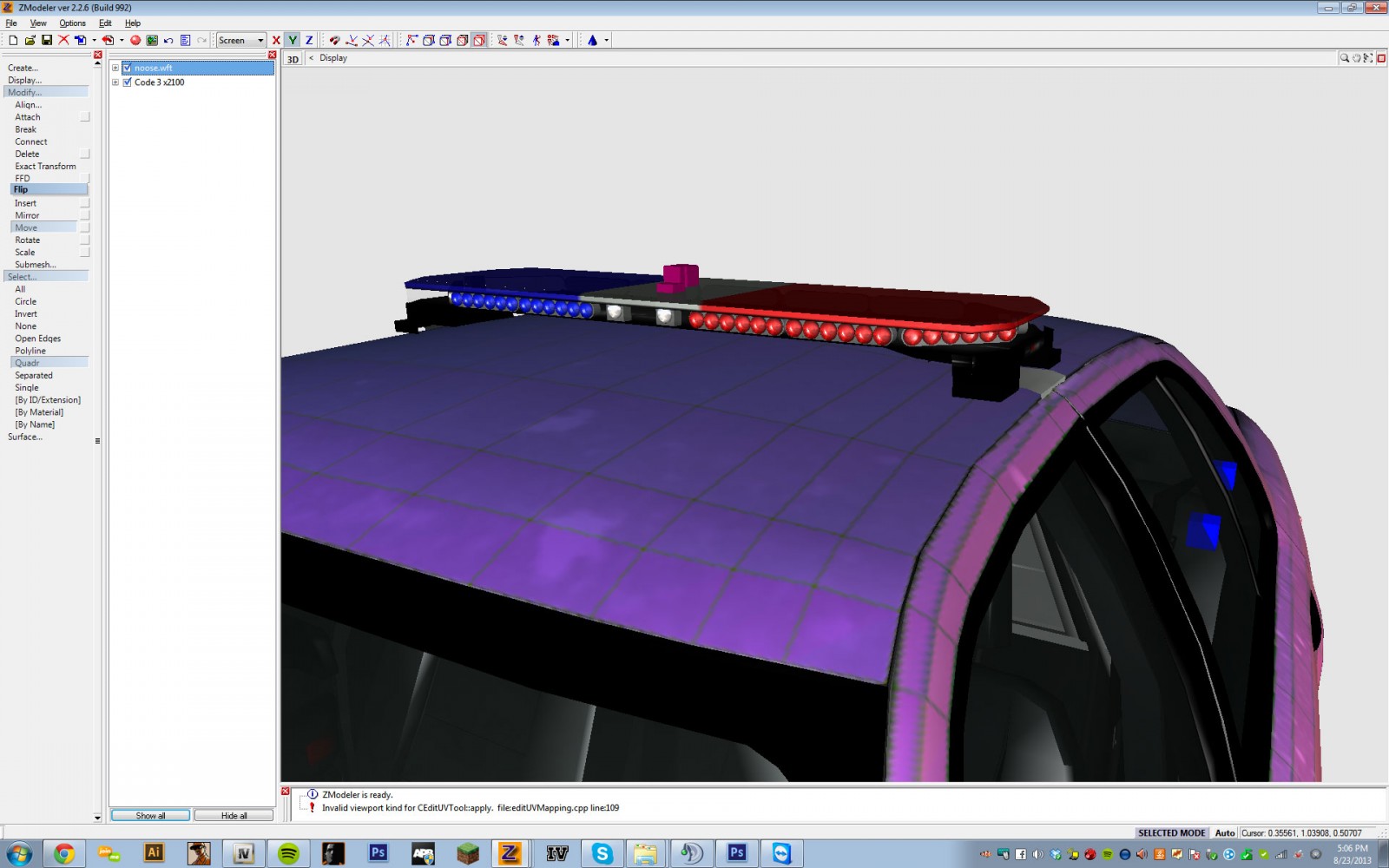
Task: Select the viewport pan hand tool
Action: point(1356,58)
